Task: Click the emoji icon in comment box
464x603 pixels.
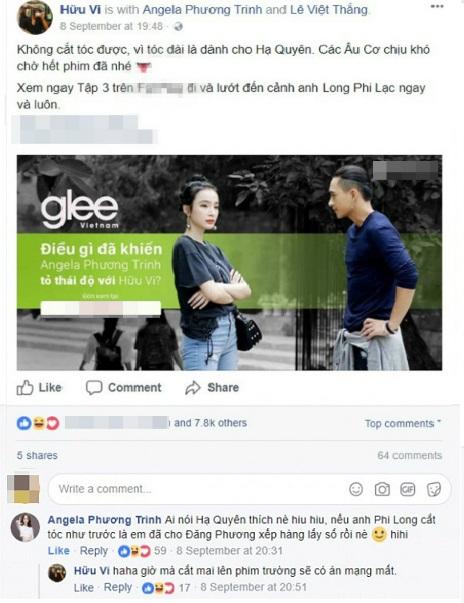Action: (356, 489)
